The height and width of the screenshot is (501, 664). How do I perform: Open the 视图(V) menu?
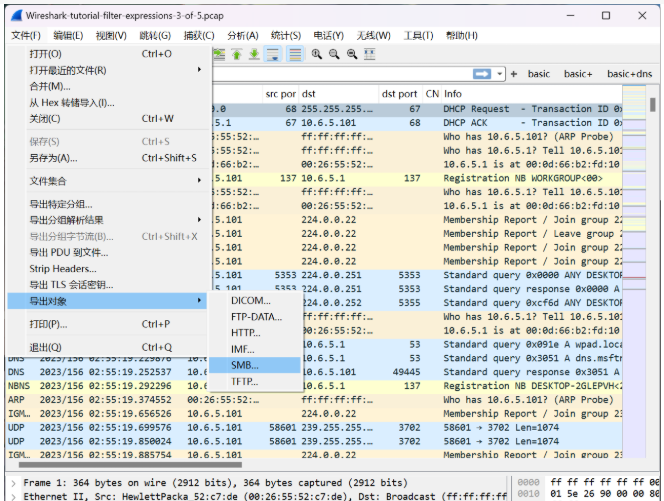point(111,36)
